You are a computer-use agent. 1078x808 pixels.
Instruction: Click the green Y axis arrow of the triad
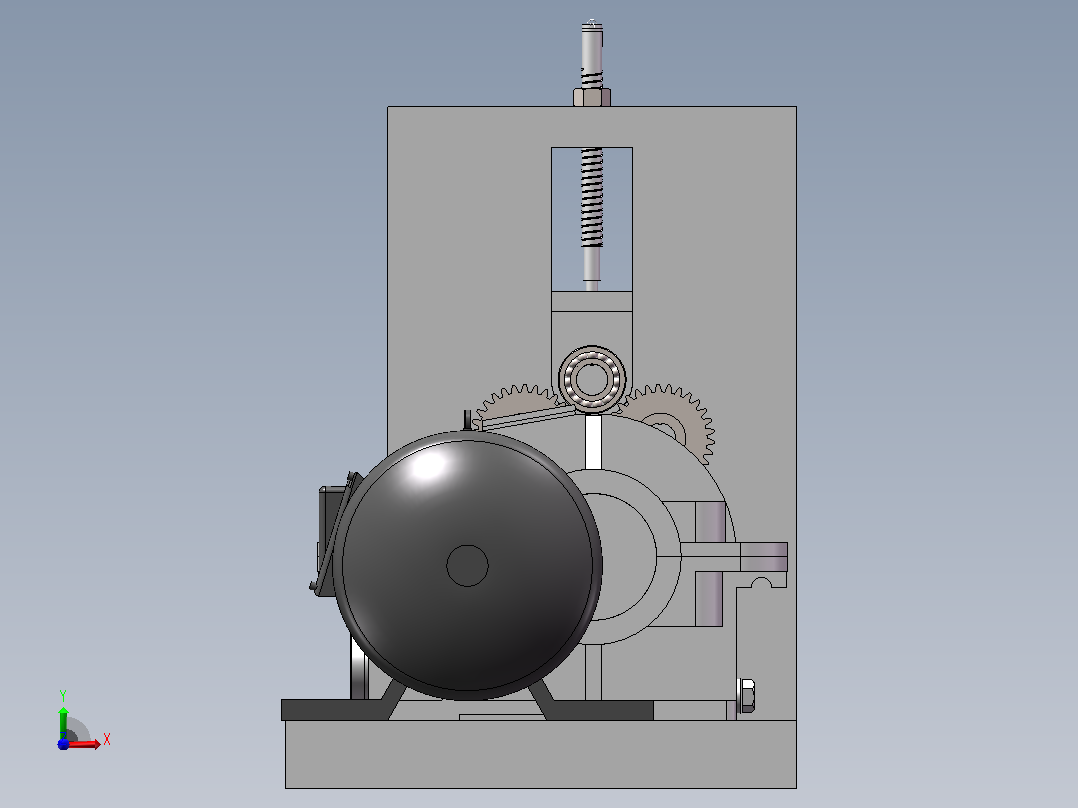pyautogui.click(x=63, y=723)
